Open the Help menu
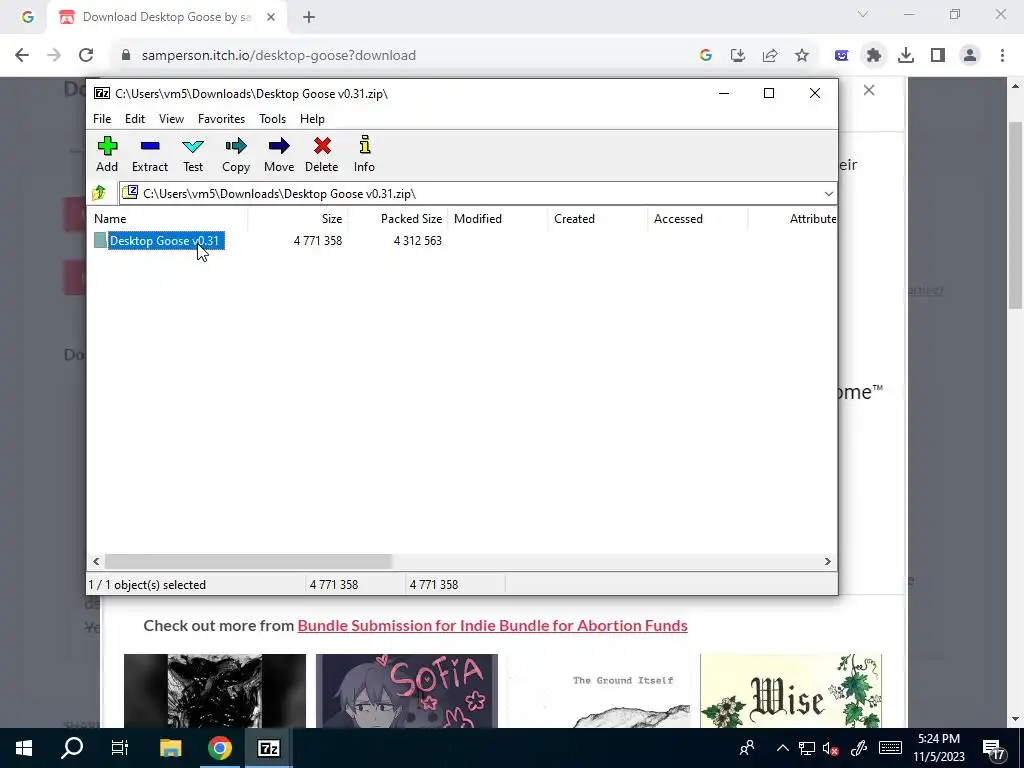The image size is (1024, 768). pyautogui.click(x=312, y=119)
